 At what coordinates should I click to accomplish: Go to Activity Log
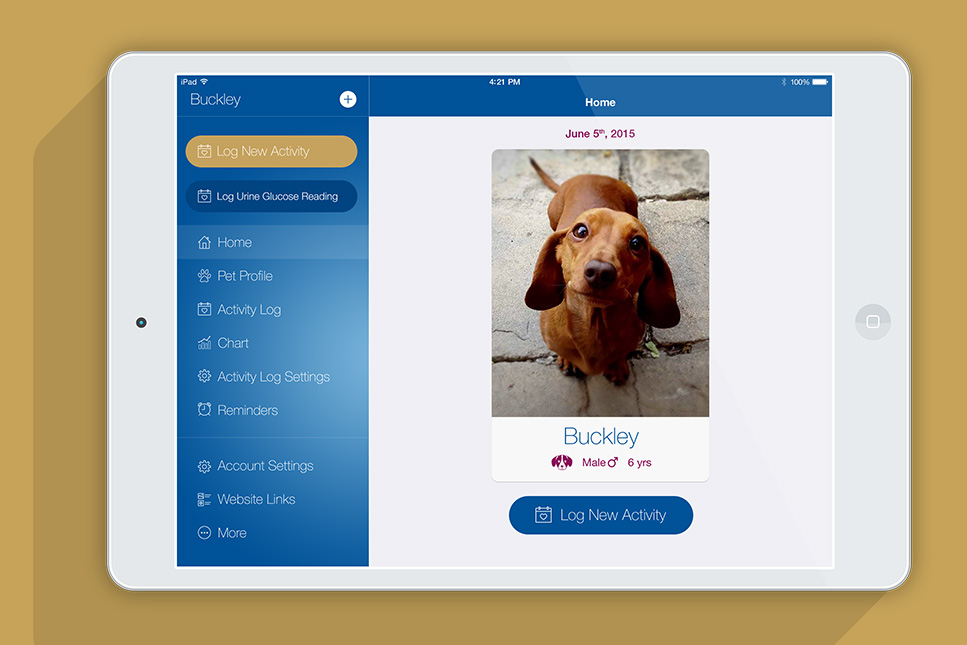click(273, 309)
